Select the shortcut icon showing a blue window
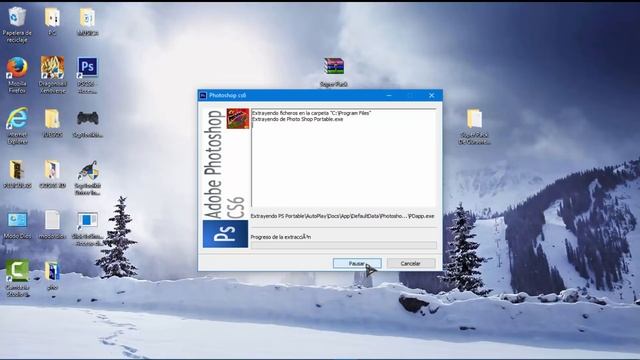 [x=87, y=228]
